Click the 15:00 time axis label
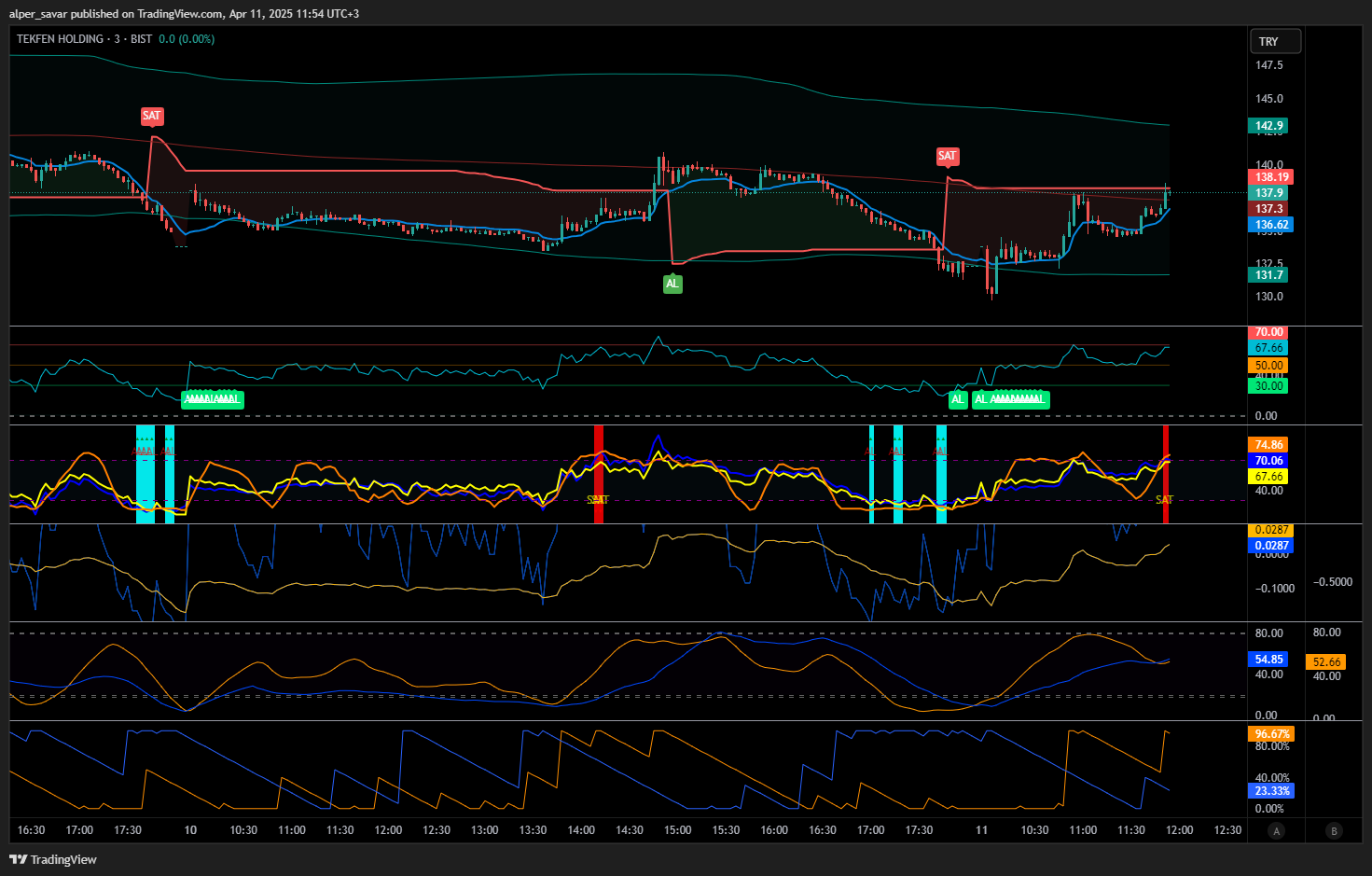Image resolution: width=1372 pixels, height=876 pixels. [x=678, y=830]
